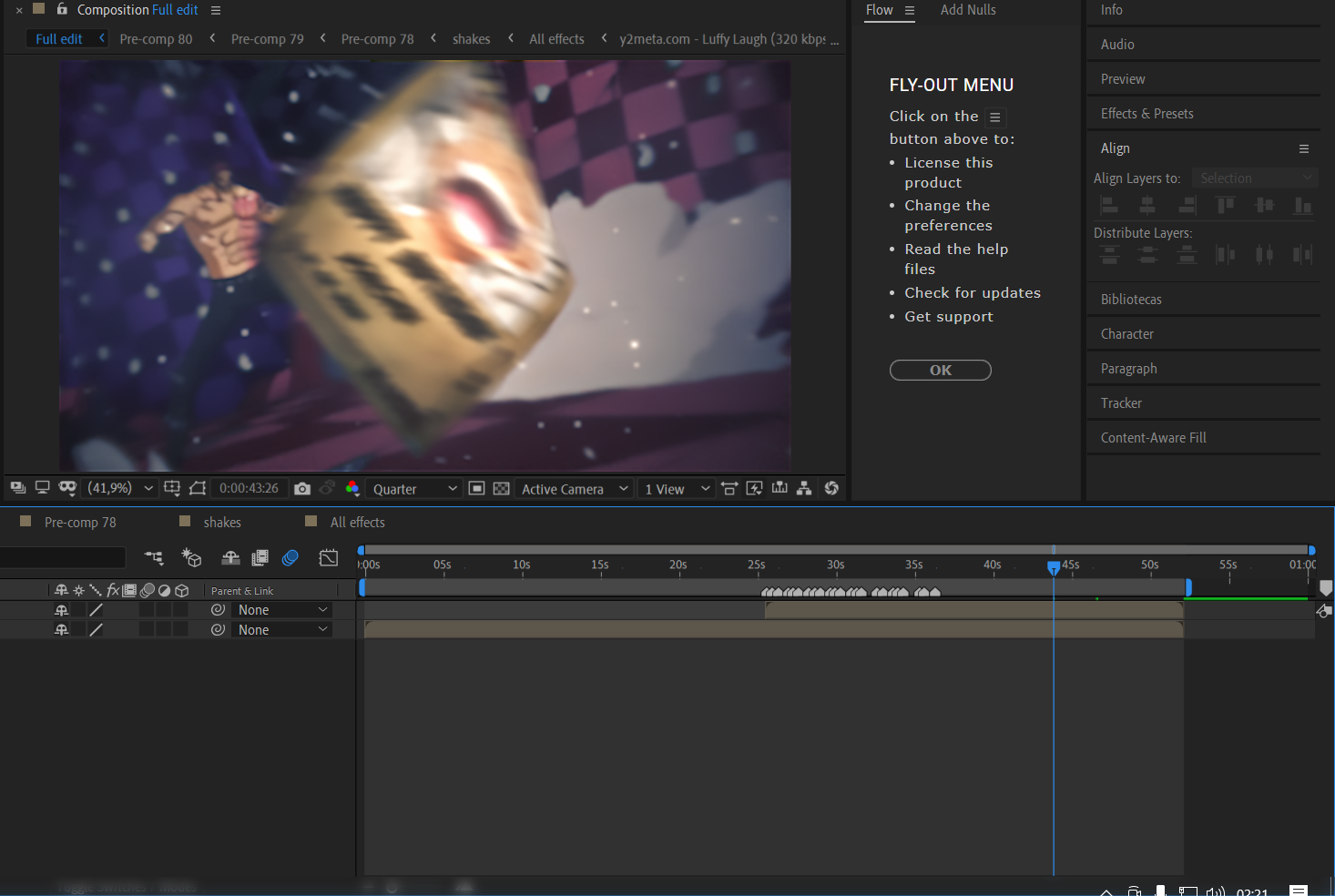Click the parent pick whip of first layer
This screenshot has width=1335, height=896.
click(x=218, y=610)
